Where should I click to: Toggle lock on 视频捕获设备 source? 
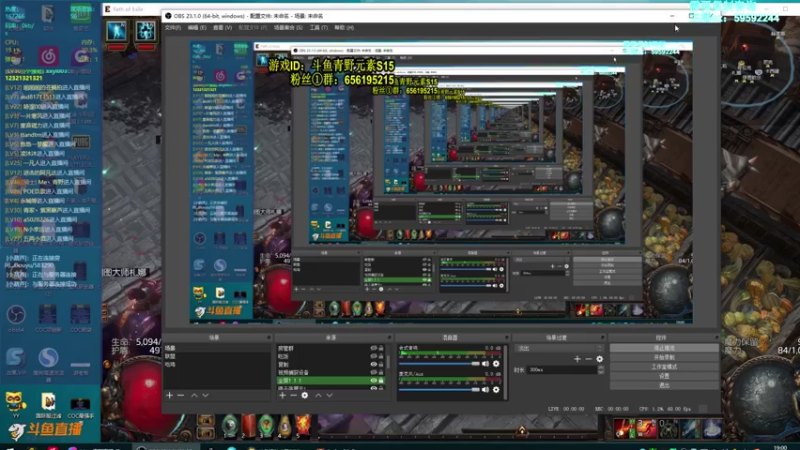[x=381, y=372]
